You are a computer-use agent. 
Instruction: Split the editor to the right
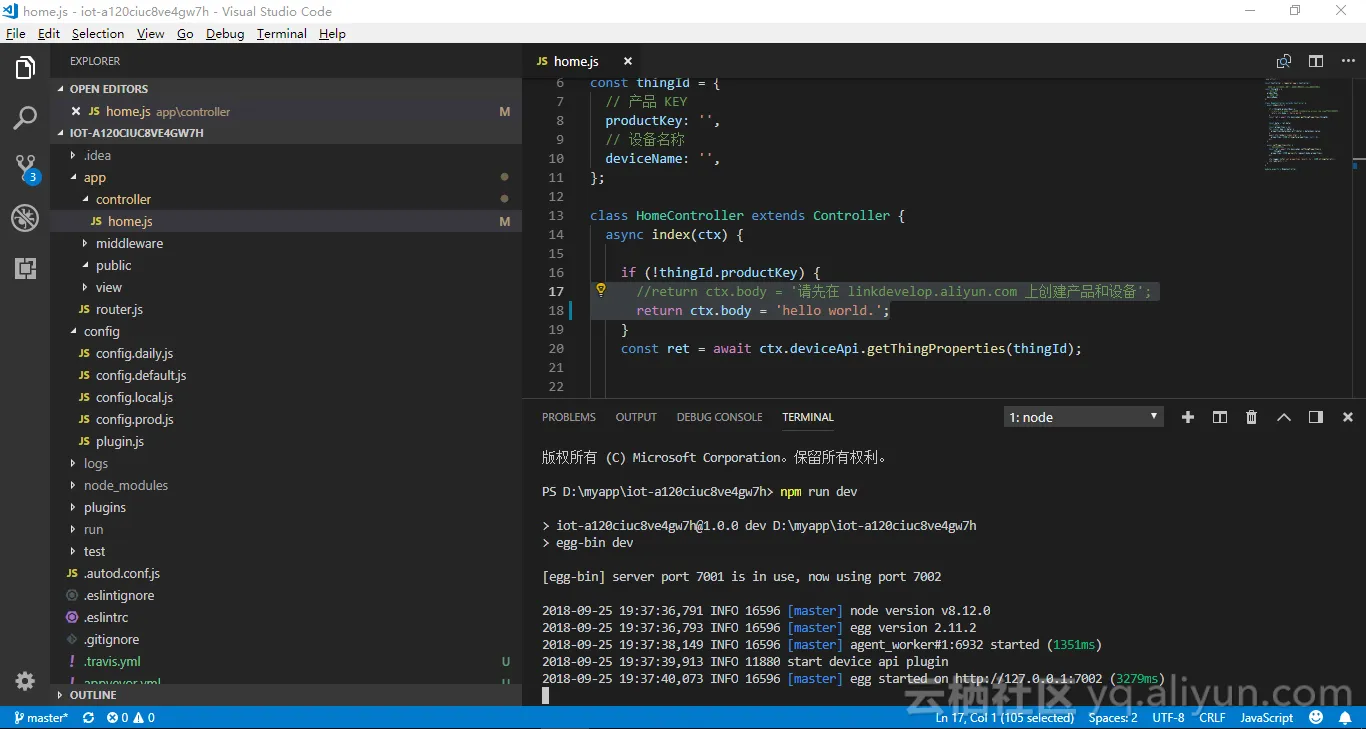1316,61
